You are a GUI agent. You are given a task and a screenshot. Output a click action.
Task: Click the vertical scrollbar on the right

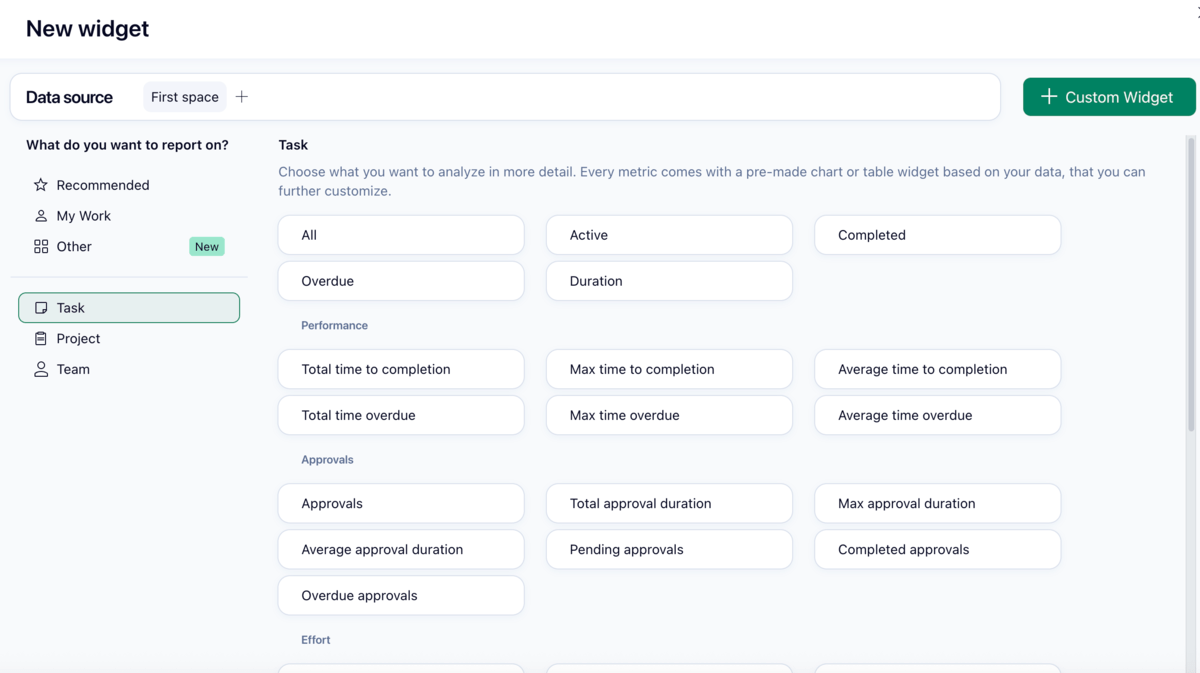coord(1190,285)
